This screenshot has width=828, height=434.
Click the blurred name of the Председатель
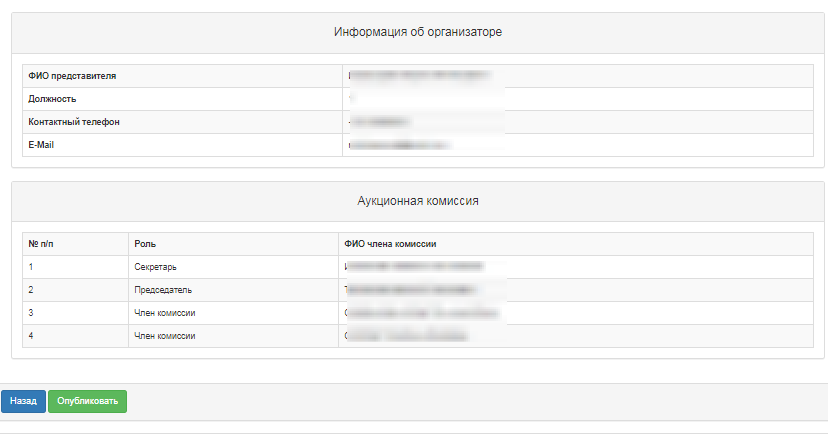(x=410, y=290)
